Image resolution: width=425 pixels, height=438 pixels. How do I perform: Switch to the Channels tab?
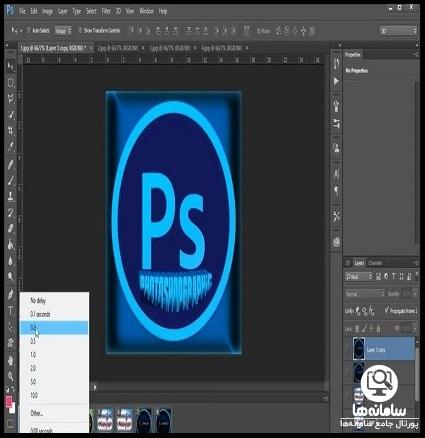375,263
